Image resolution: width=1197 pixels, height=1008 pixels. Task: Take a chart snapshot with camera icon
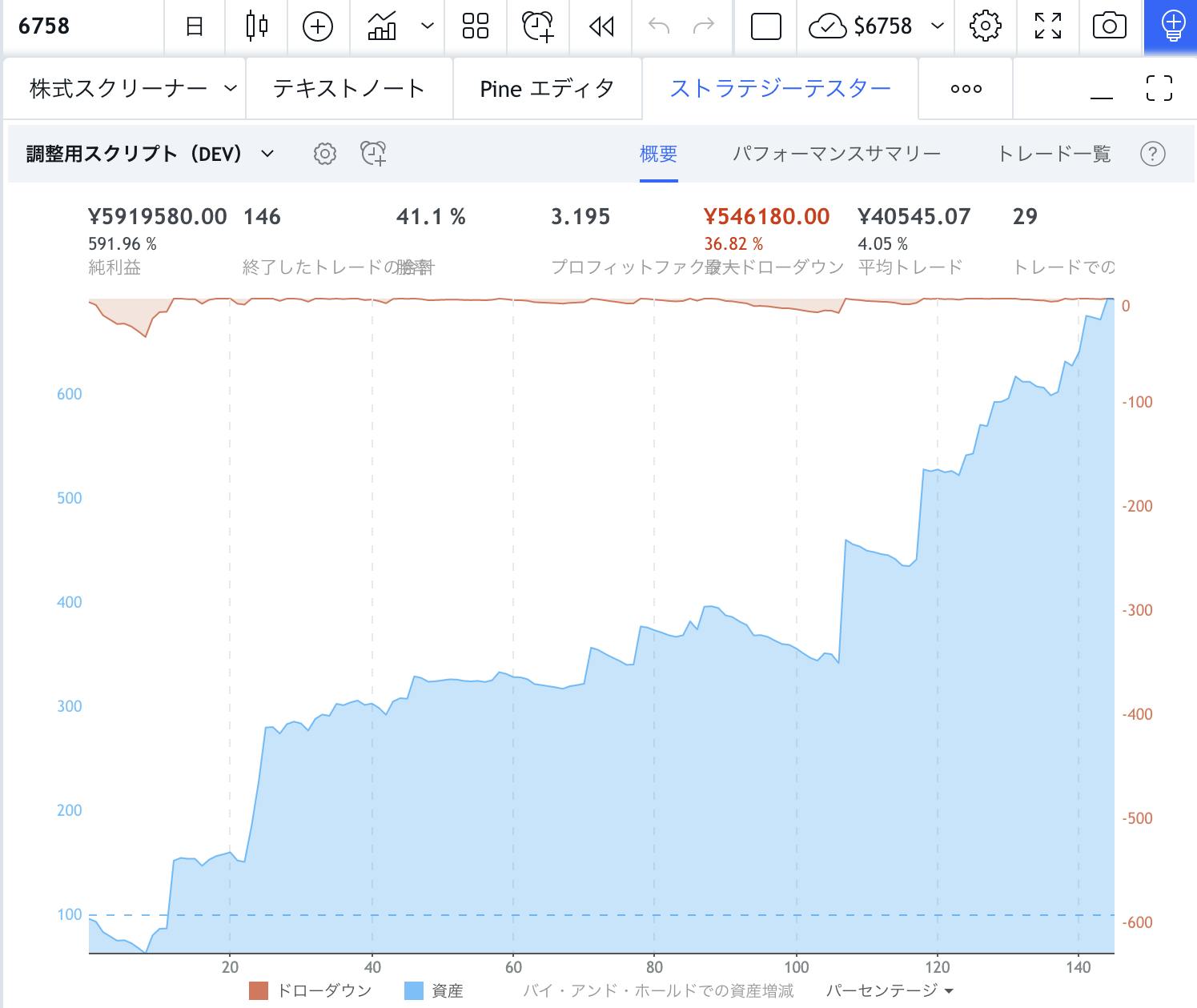(x=1110, y=26)
